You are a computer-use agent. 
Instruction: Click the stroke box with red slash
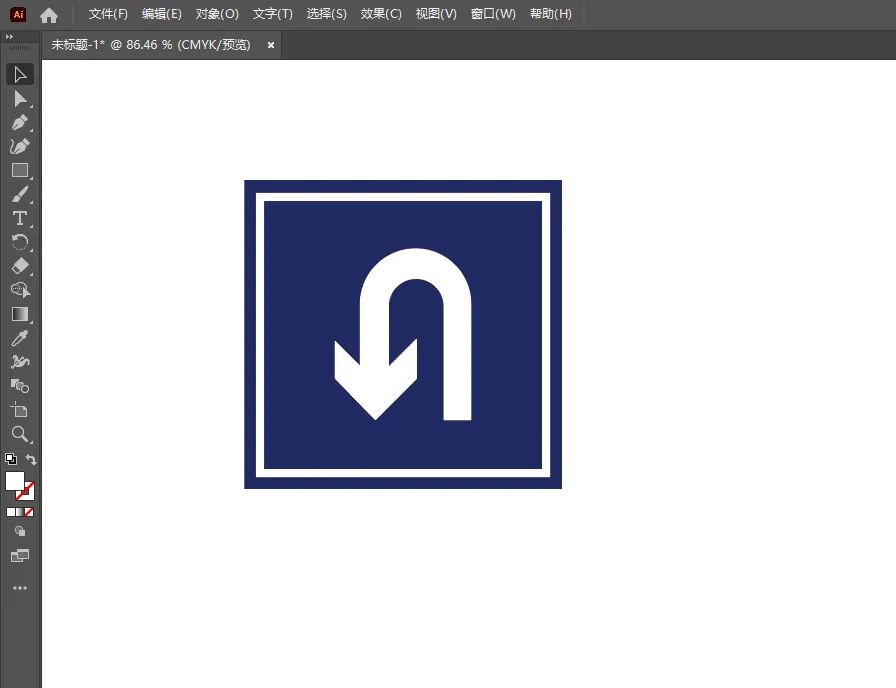pyautogui.click(x=29, y=494)
